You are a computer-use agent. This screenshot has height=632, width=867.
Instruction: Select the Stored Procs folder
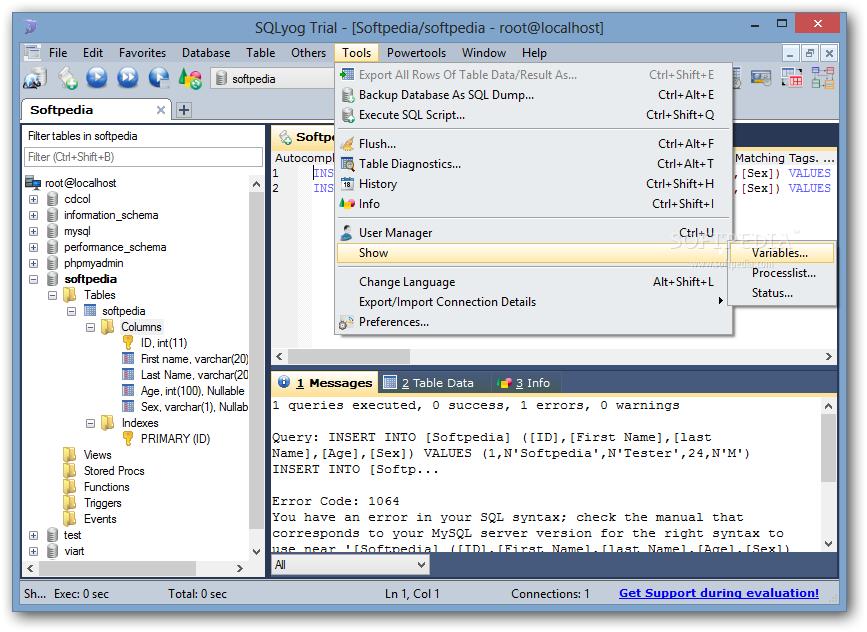pyautogui.click(x=114, y=471)
